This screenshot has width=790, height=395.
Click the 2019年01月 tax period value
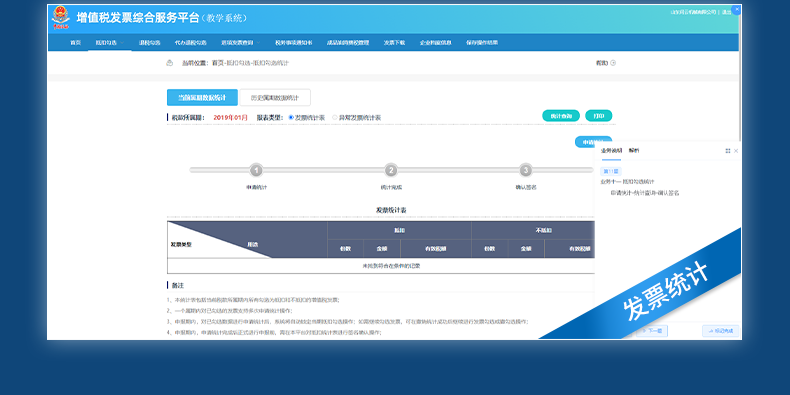230,117
